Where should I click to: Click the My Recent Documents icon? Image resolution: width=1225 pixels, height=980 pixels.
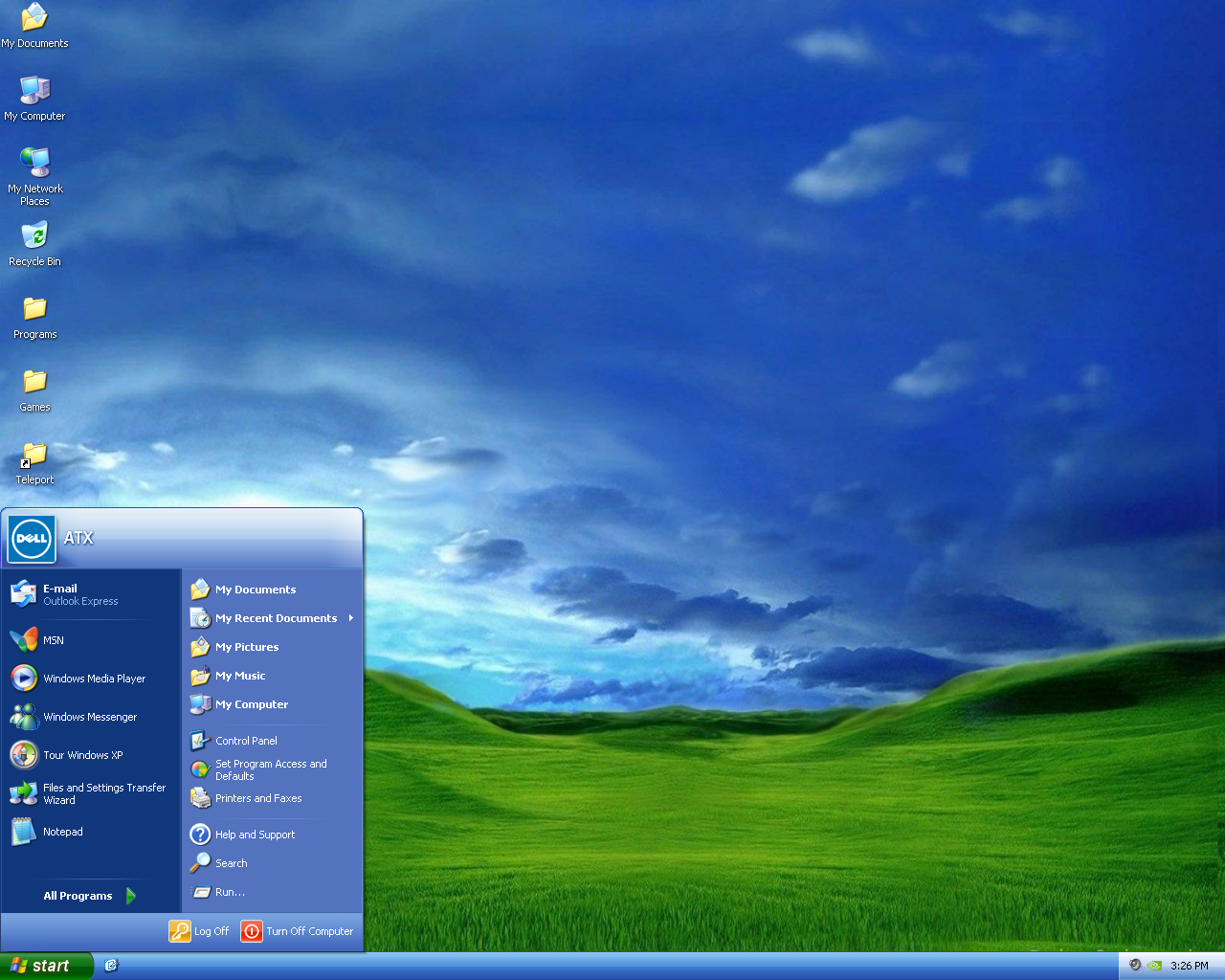(x=200, y=618)
